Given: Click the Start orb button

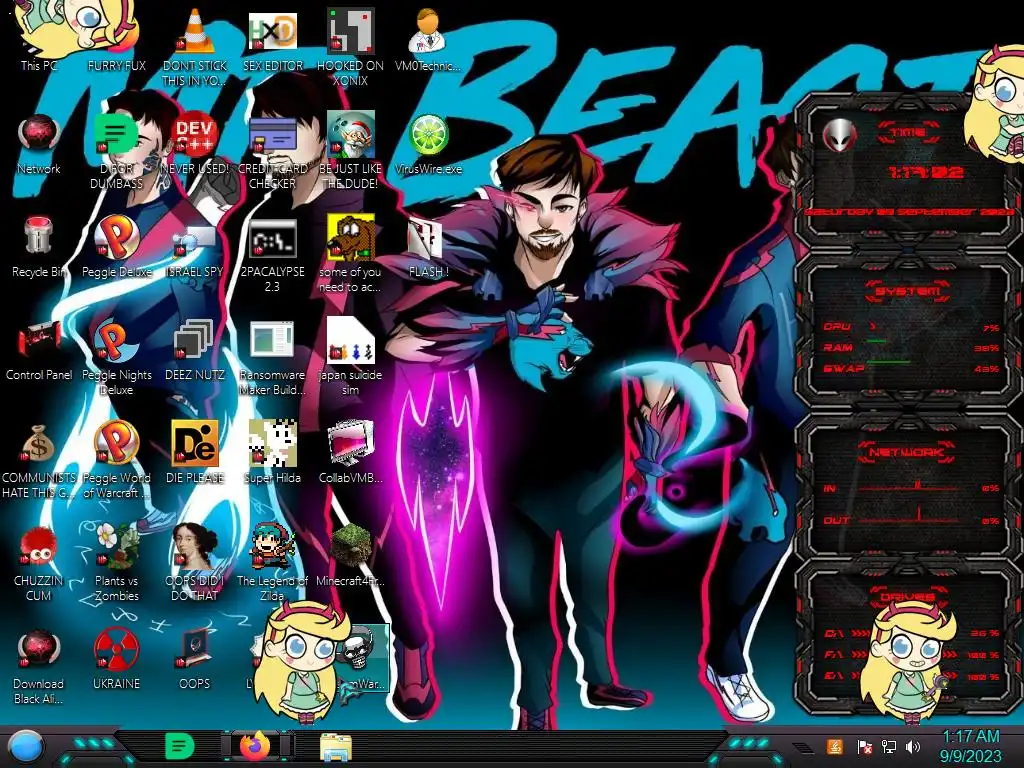Looking at the screenshot, I should [27, 747].
